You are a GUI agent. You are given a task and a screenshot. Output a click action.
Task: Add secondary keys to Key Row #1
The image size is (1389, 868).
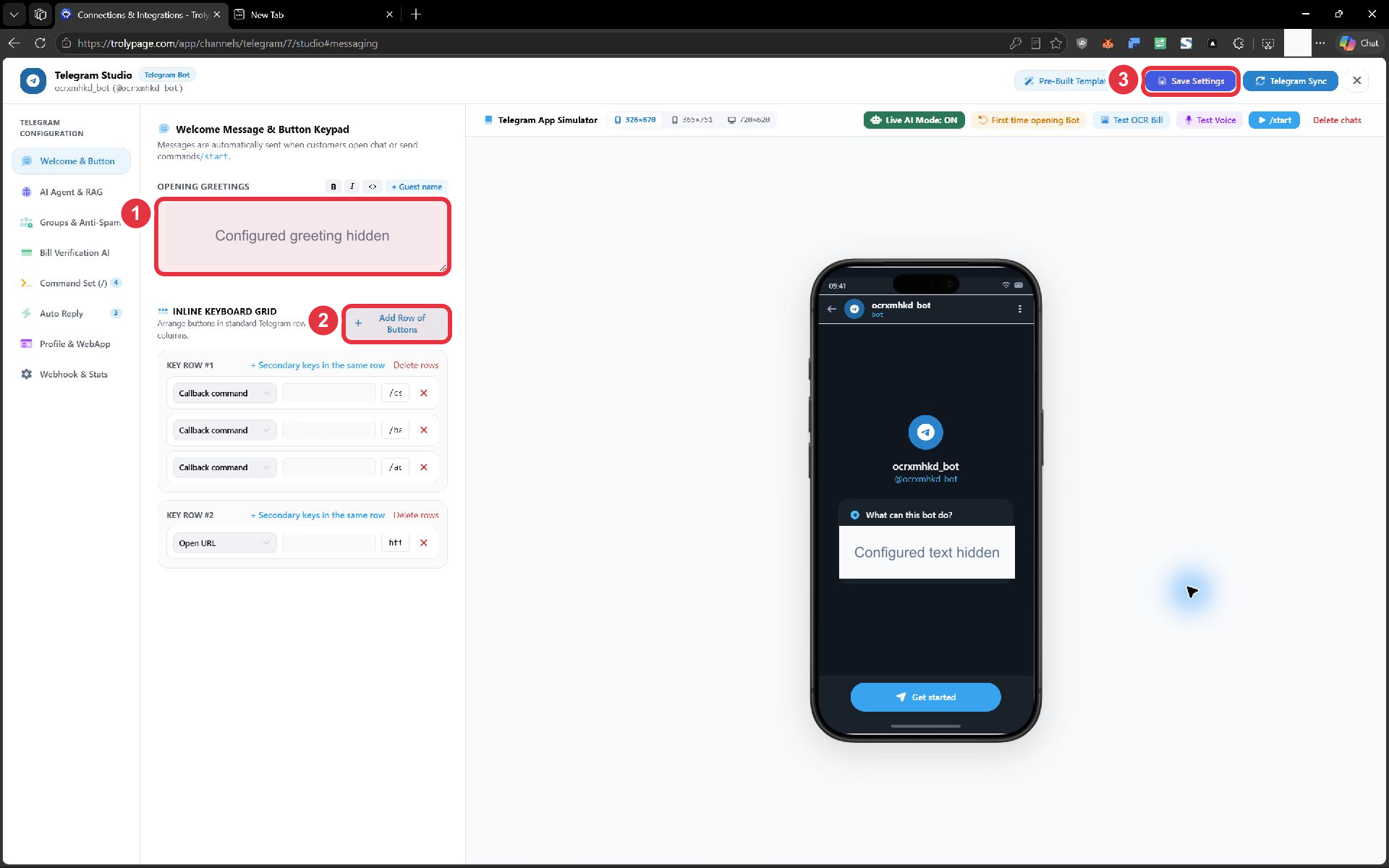(x=318, y=365)
